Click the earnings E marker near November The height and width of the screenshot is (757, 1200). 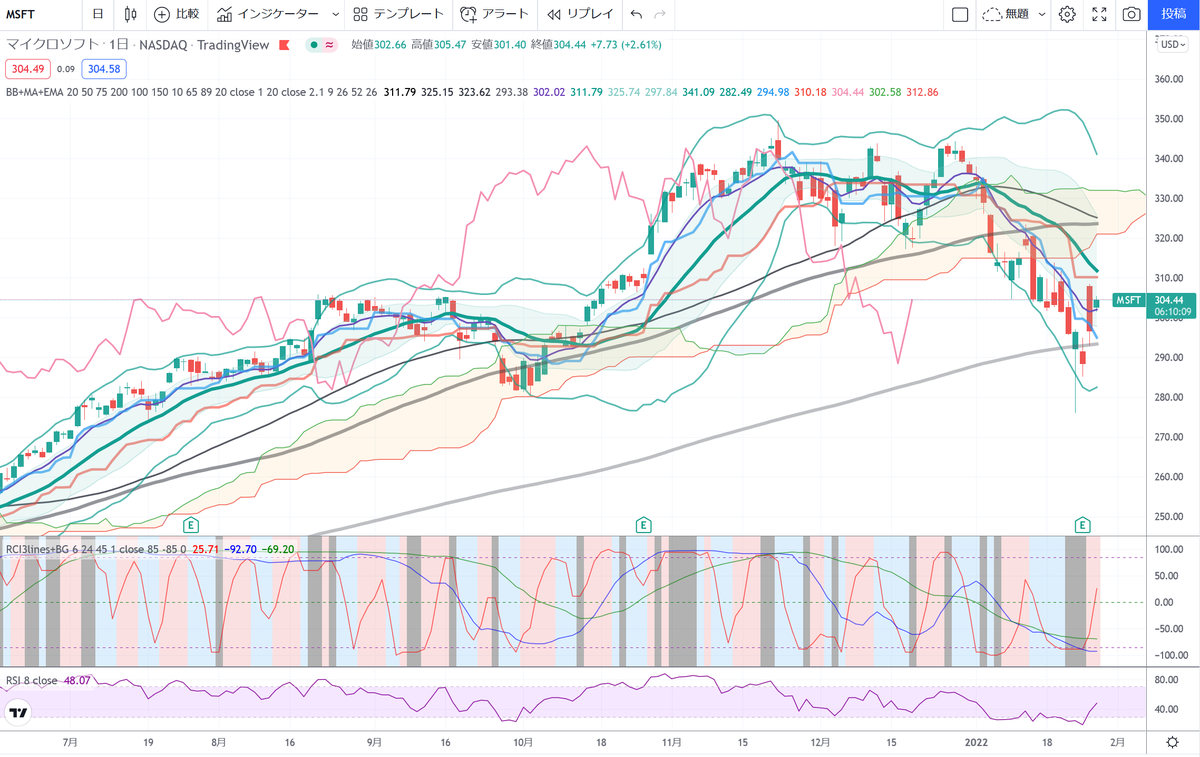[x=643, y=524]
